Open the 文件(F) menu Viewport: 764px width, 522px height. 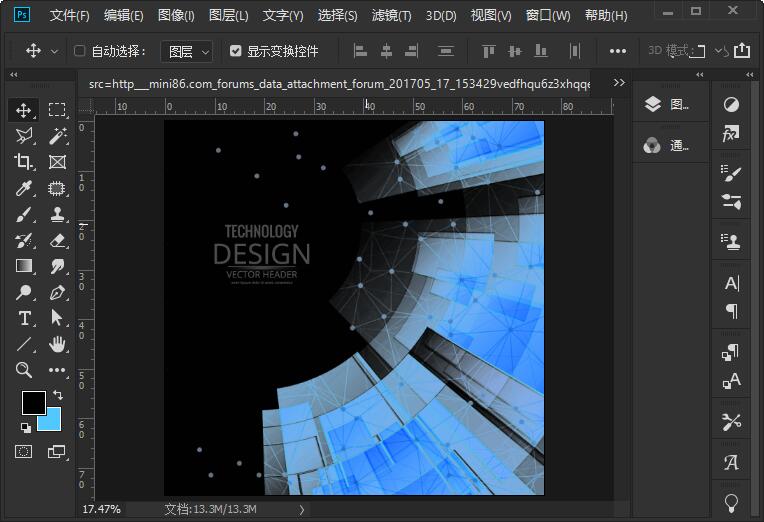tap(70, 16)
